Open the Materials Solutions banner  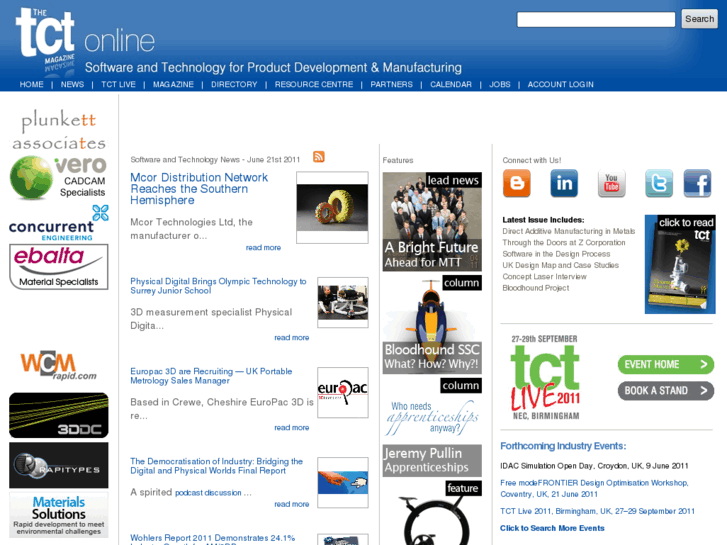[x=58, y=515]
